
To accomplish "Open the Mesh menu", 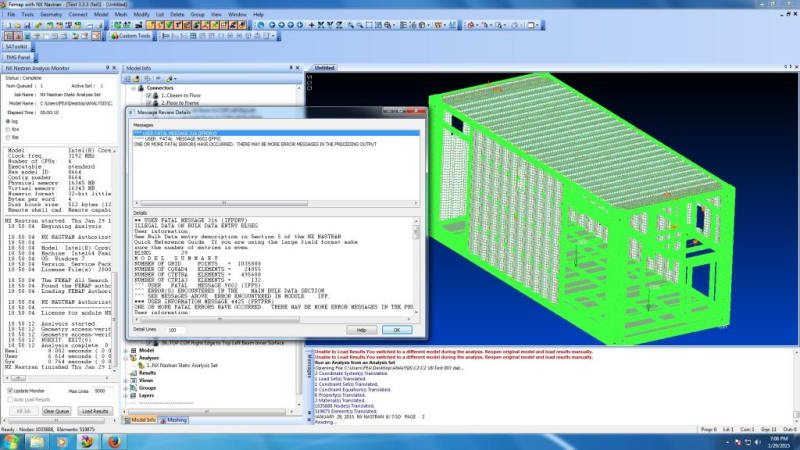I will coord(121,14).
